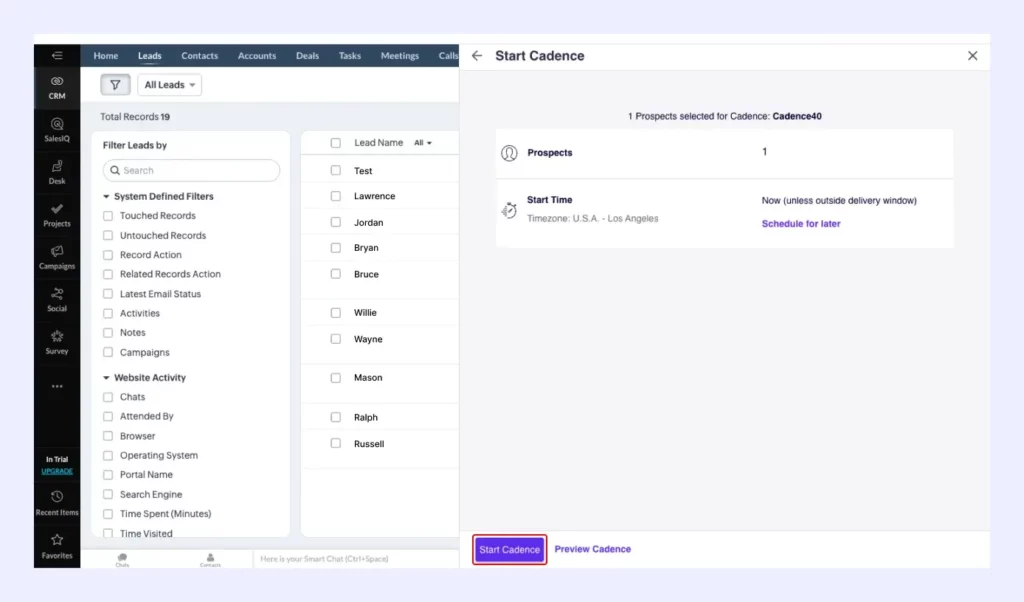1024x602 pixels.
Task: Go to the Tasks tab
Action: (x=349, y=55)
